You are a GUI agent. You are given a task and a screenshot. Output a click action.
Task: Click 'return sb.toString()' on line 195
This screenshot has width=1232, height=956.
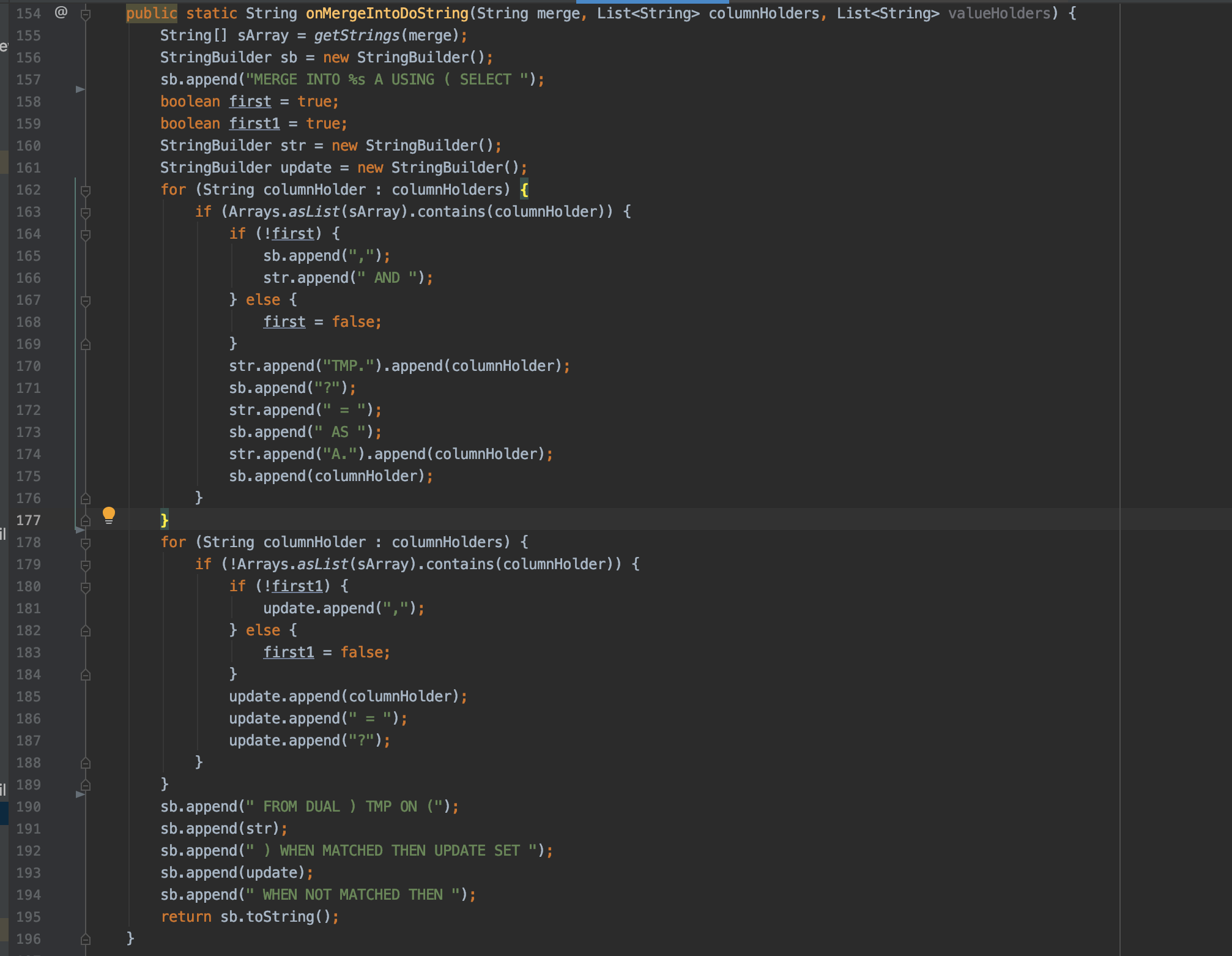point(245,917)
